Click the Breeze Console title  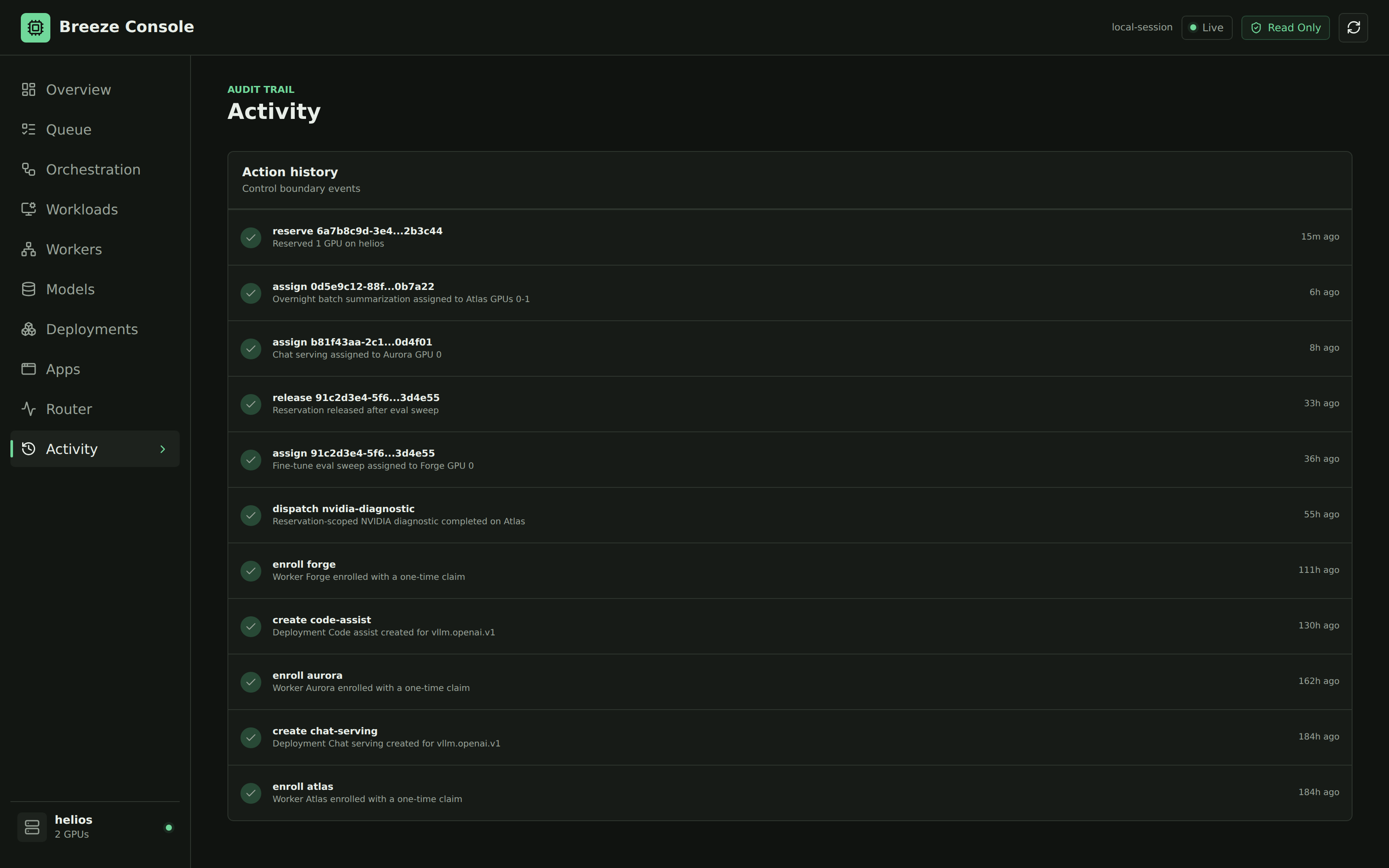127,27
